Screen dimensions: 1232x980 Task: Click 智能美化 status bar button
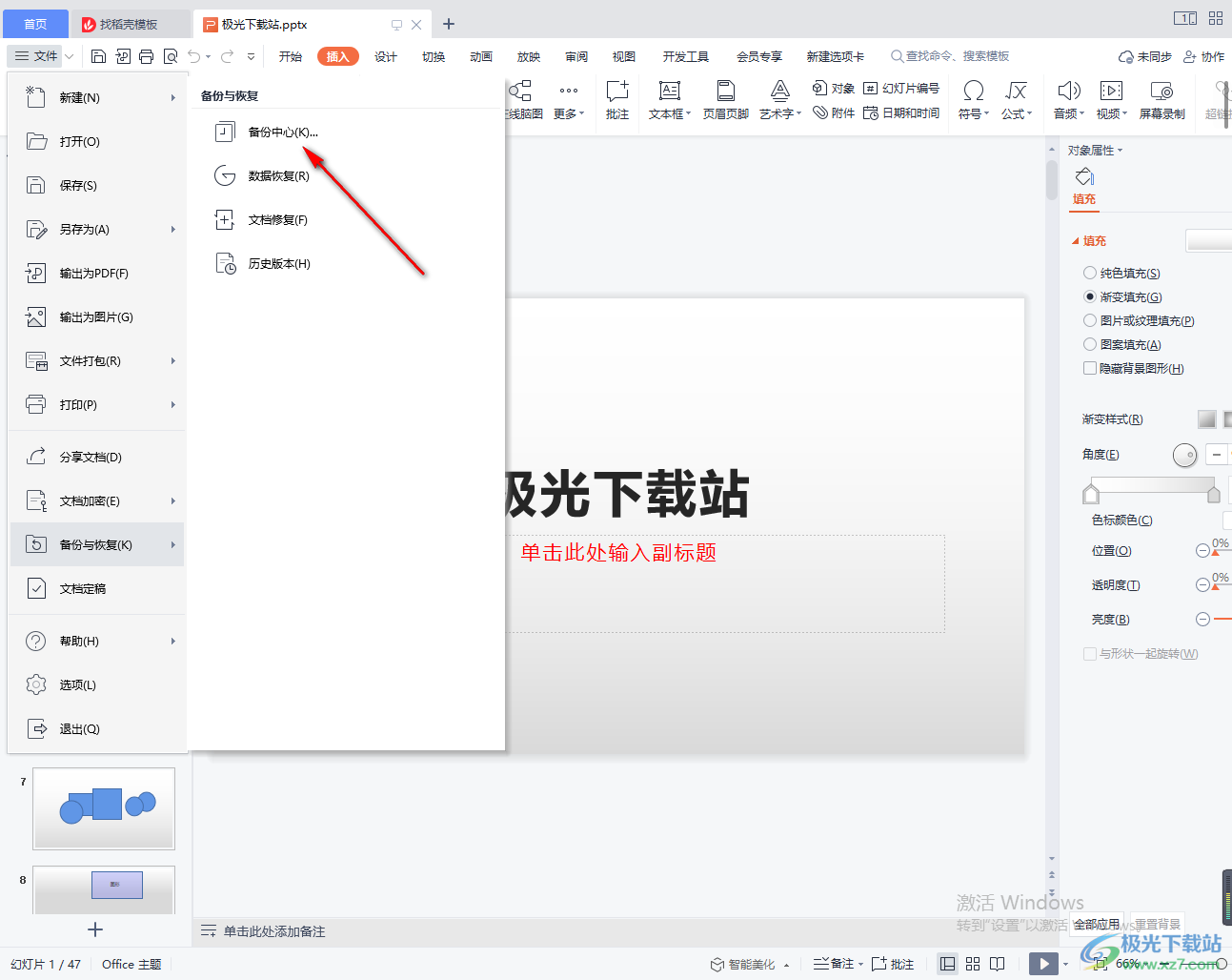click(x=750, y=964)
